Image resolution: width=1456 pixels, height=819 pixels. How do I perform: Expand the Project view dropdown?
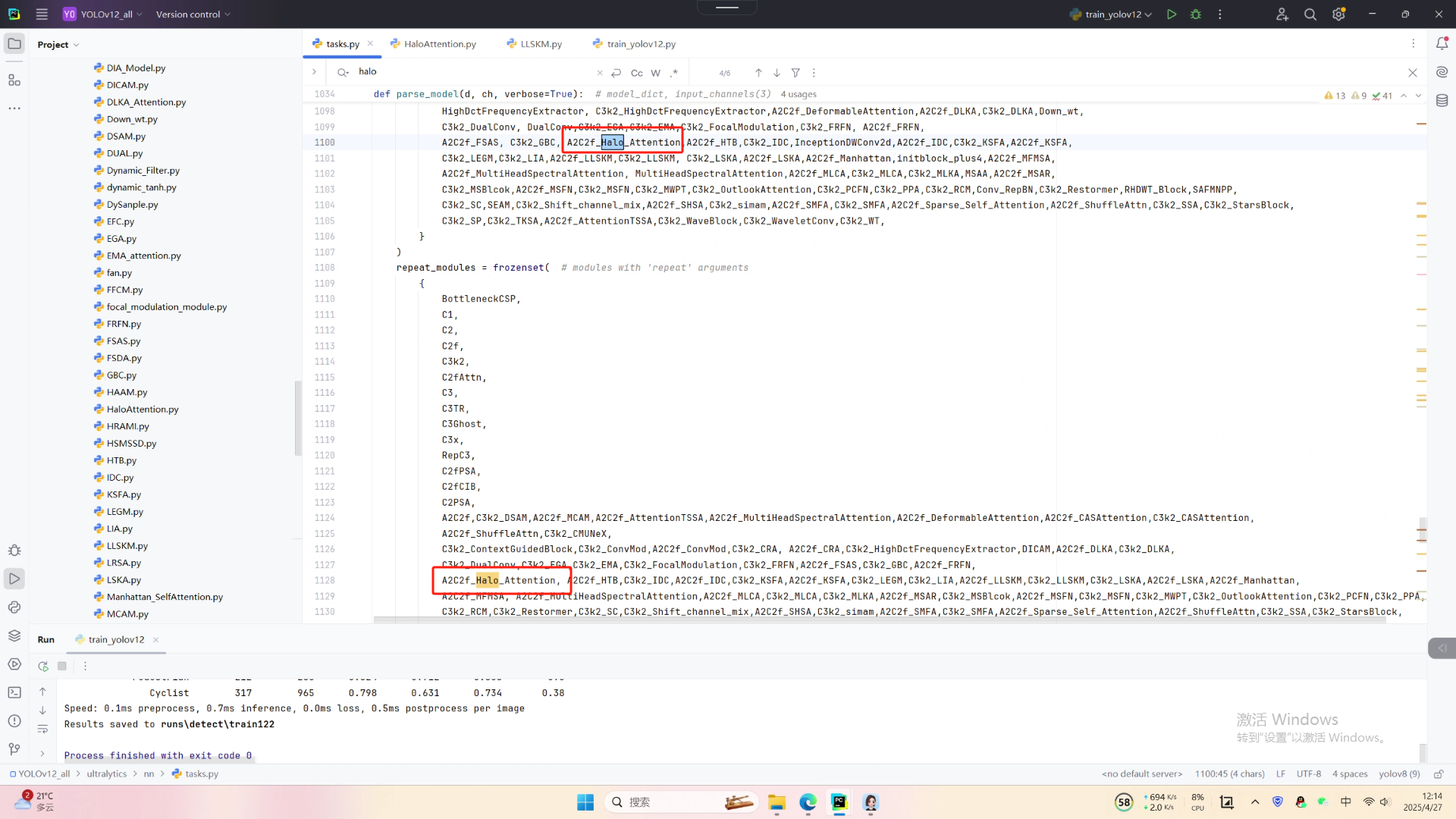(x=58, y=45)
